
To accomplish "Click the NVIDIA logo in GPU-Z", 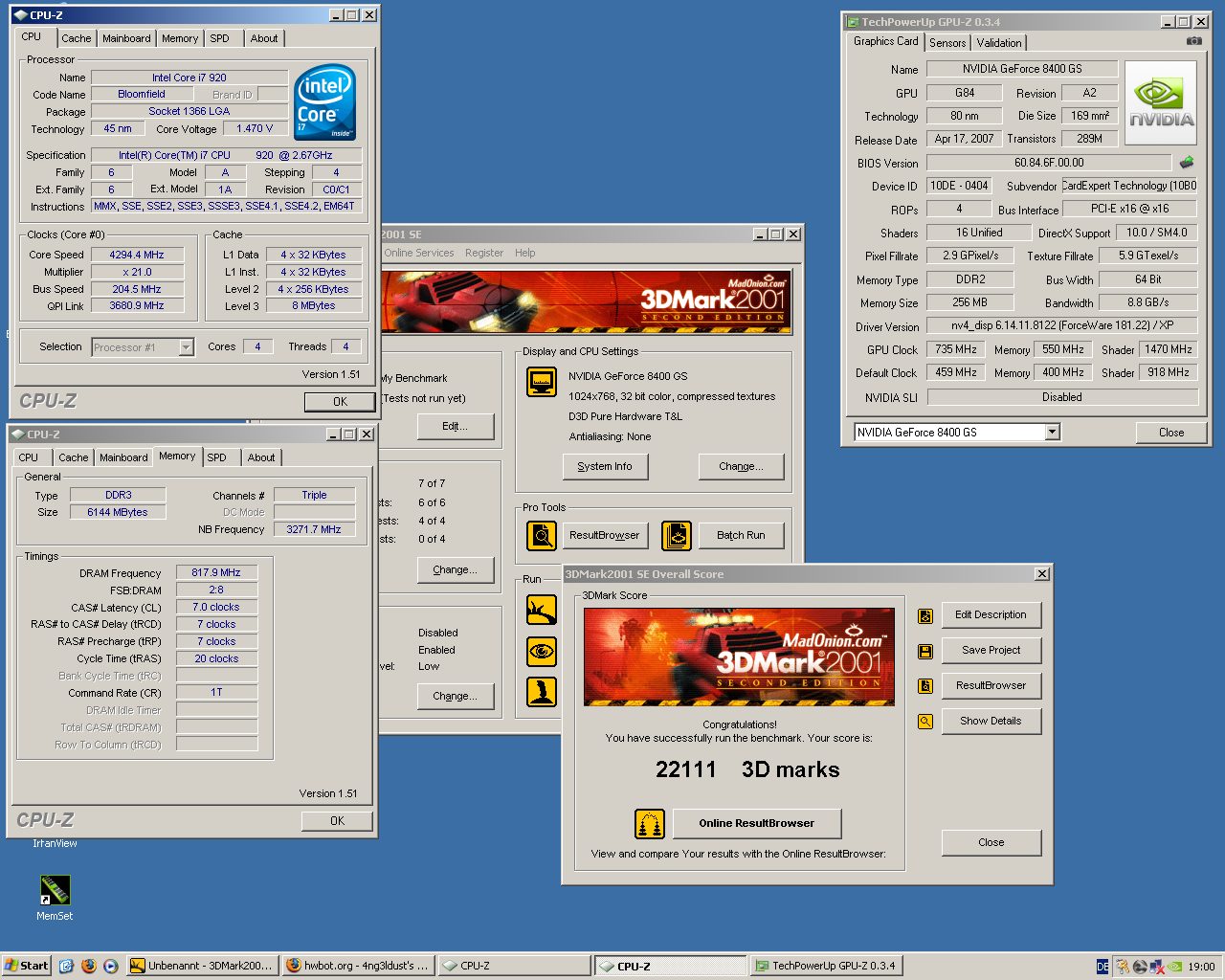I will click(1161, 102).
